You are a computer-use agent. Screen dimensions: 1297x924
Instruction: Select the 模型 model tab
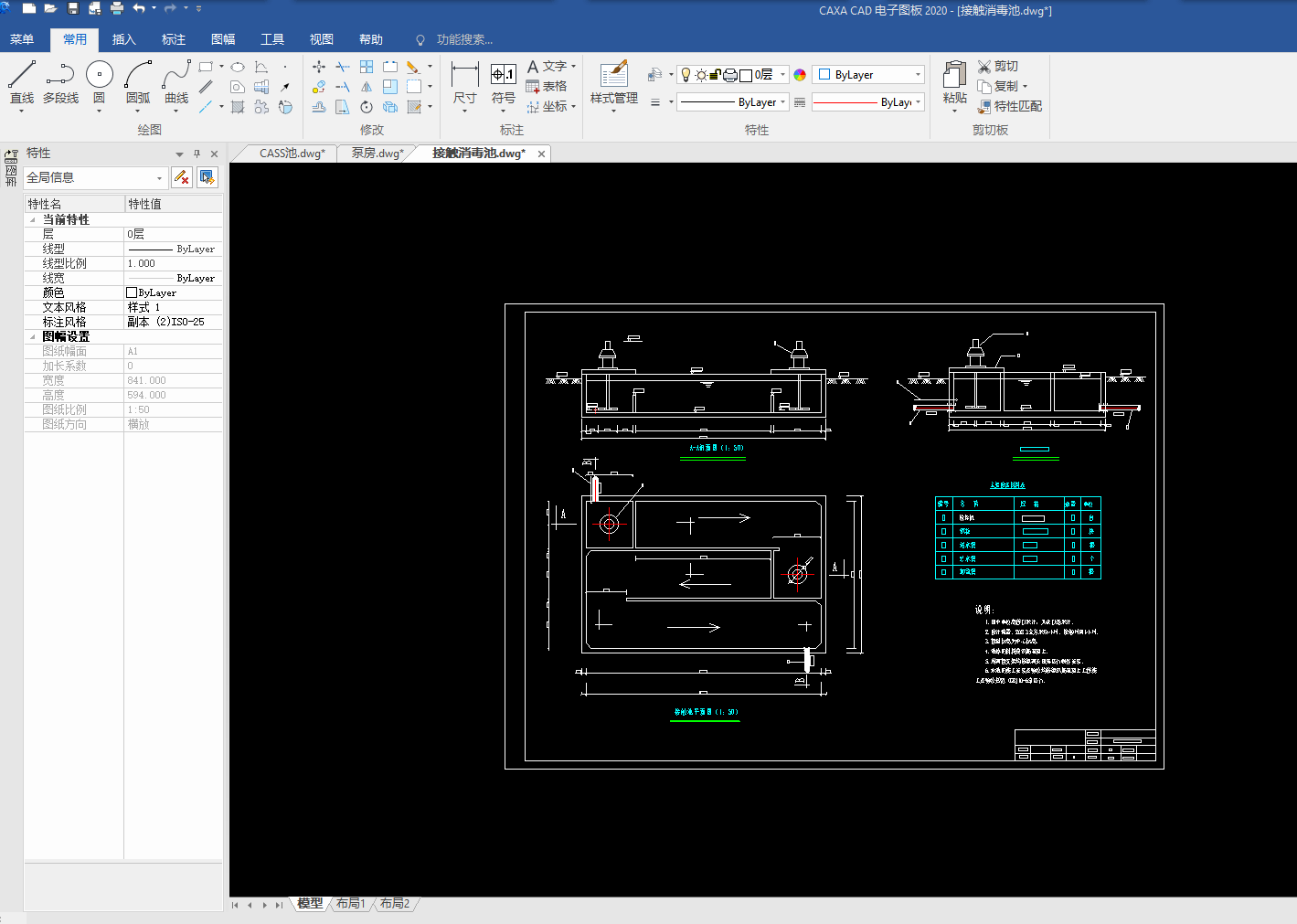(310, 904)
